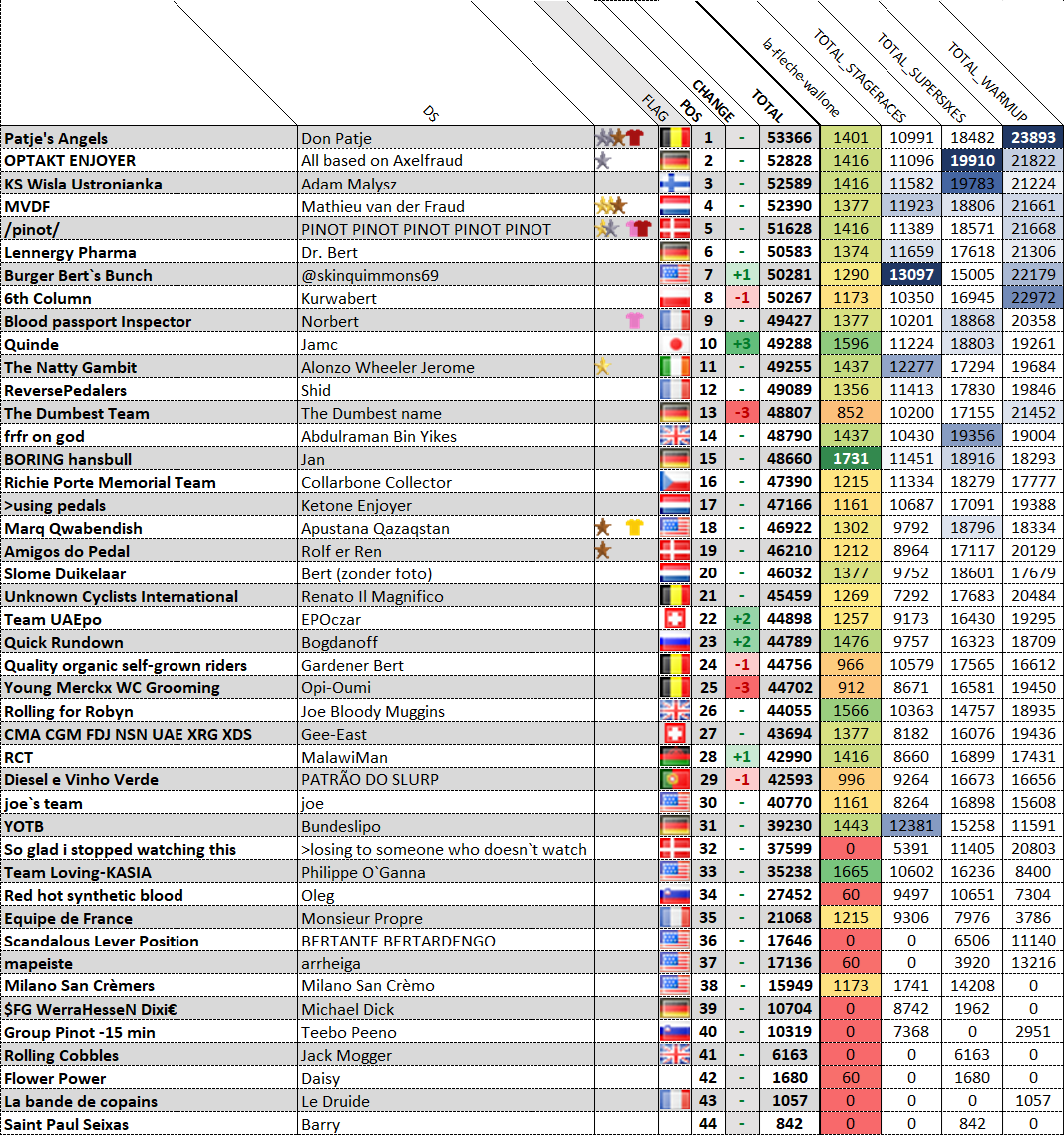This screenshot has height=1135, width=1064.
Task: Select the +1 change cell for Burger Bert`s Bunch
Action: 741,275
